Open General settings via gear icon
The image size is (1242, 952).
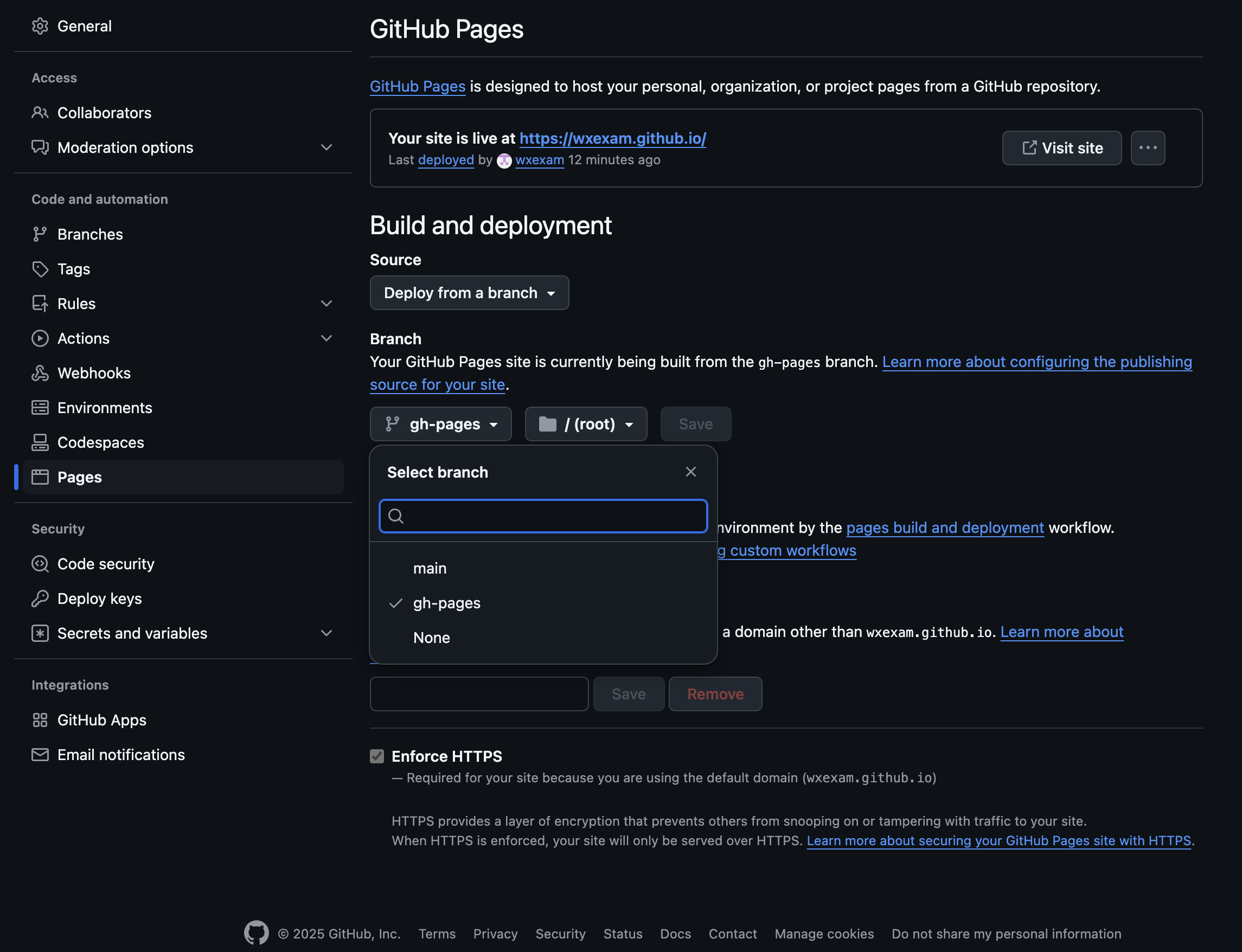(x=40, y=26)
